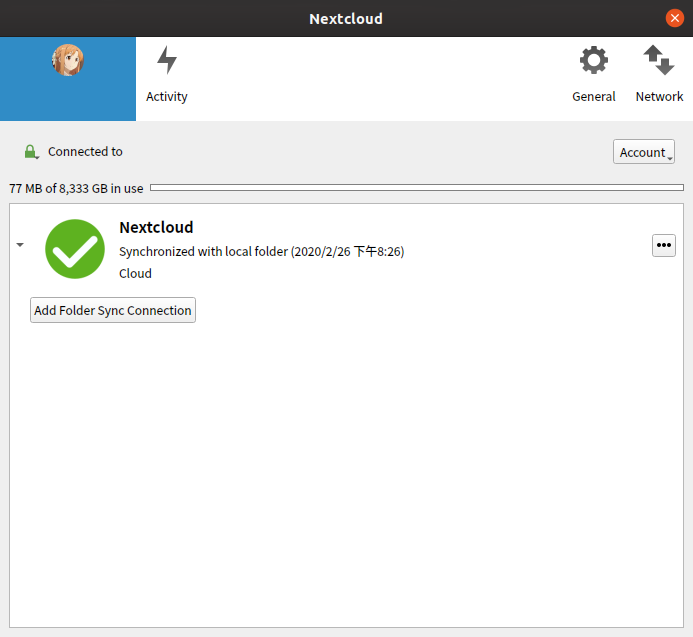Screen dimensions: 693x637
Task: Click Add Folder Sync Connection button
Action: pos(113,310)
